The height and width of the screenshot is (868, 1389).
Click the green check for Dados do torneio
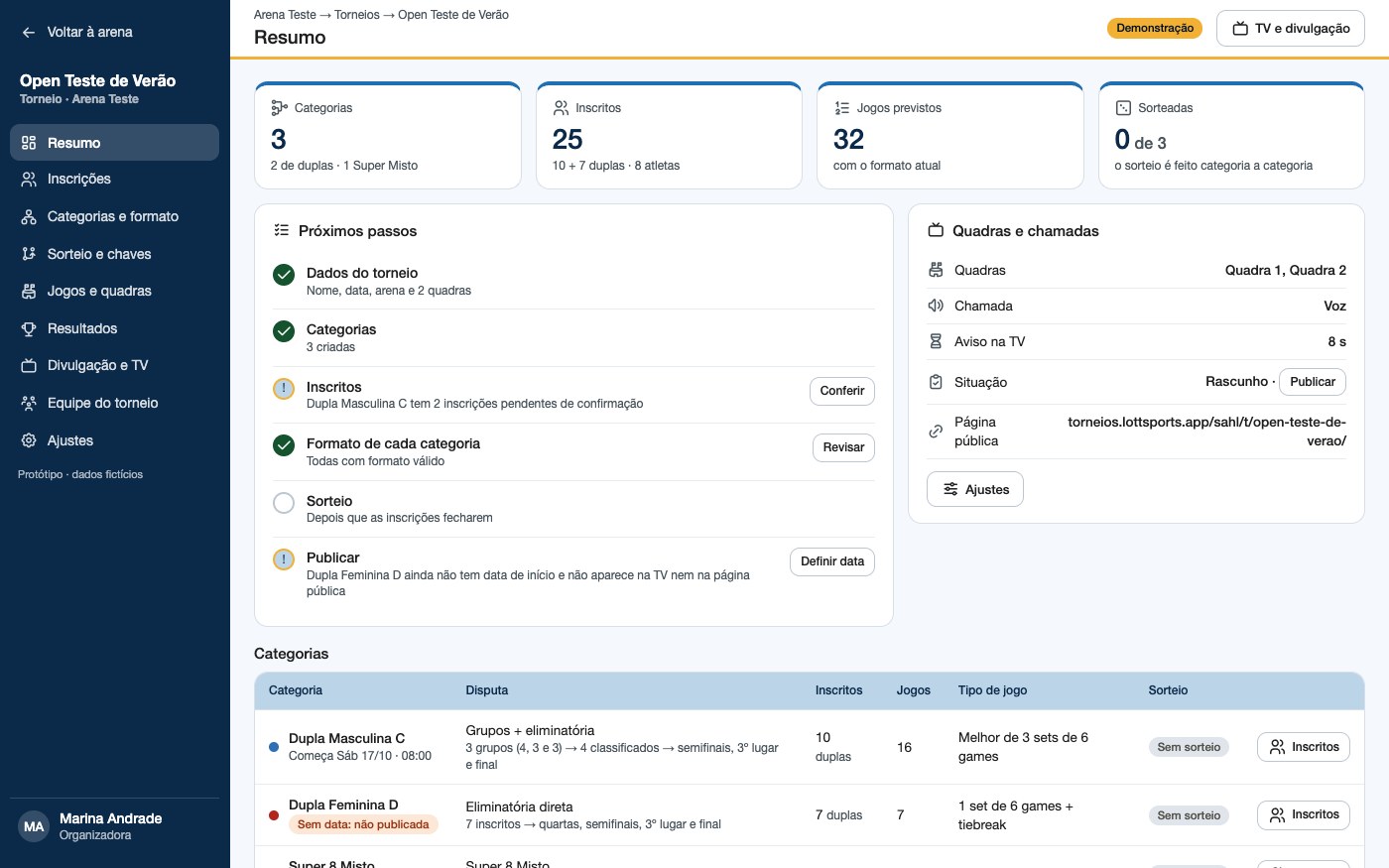click(284, 275)
